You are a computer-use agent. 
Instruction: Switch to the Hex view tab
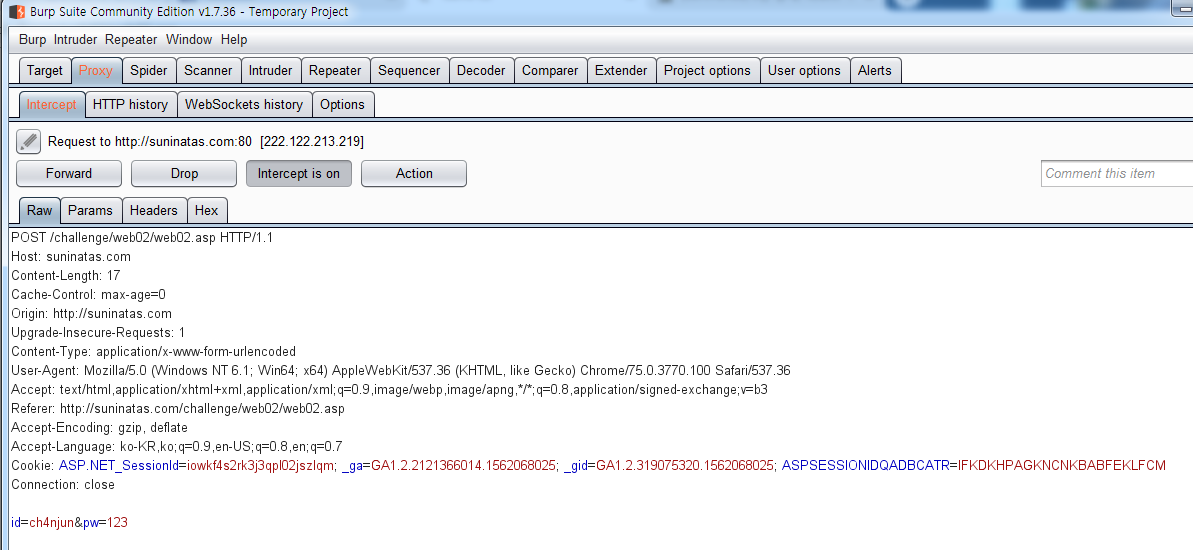tap(206, 211)
